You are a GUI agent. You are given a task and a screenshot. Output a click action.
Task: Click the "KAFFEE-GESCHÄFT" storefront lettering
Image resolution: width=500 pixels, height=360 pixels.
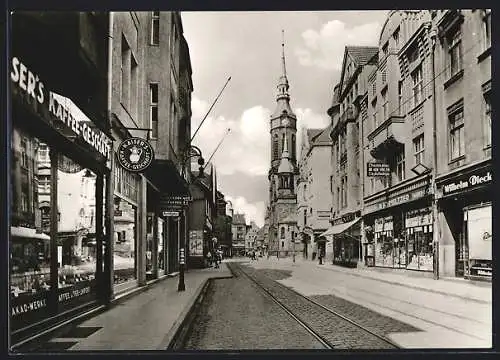tap(79, 124)
